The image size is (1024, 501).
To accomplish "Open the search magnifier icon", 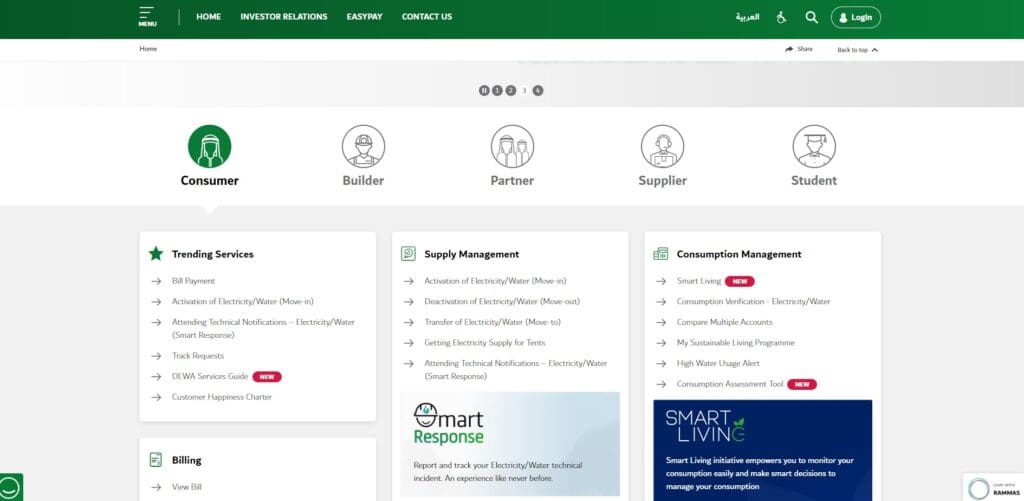I will coord(812,18).
